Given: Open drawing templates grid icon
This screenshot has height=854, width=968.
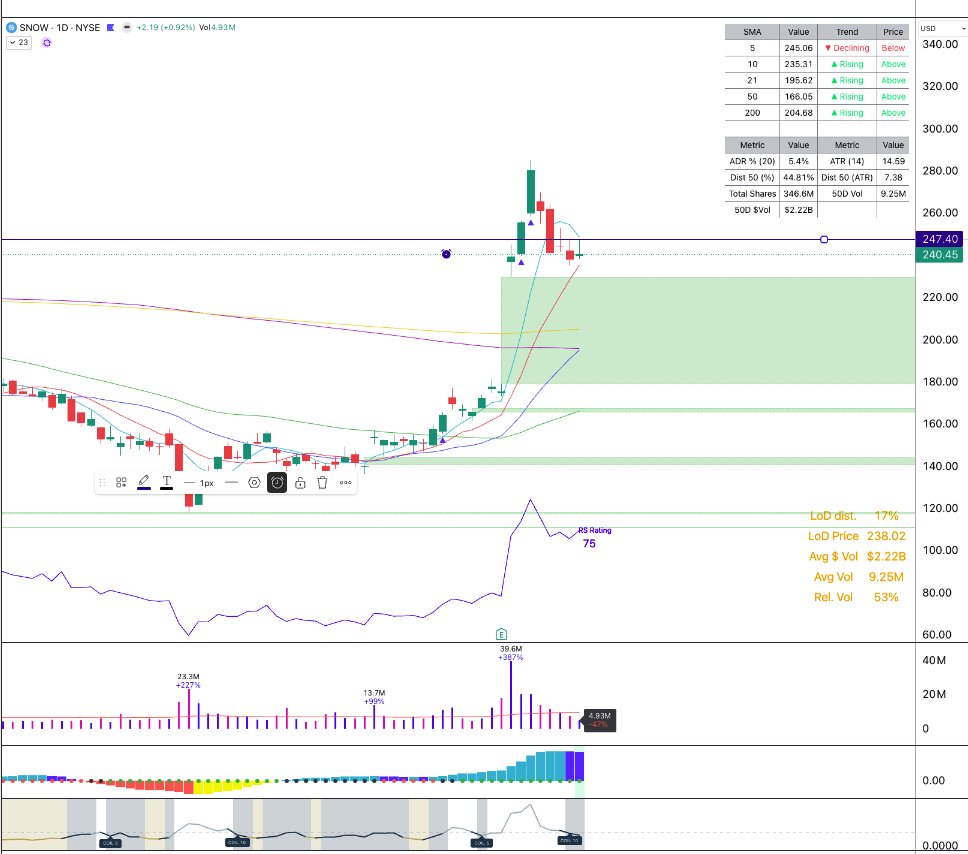Looking at the screenshot, I should (121, 483).
